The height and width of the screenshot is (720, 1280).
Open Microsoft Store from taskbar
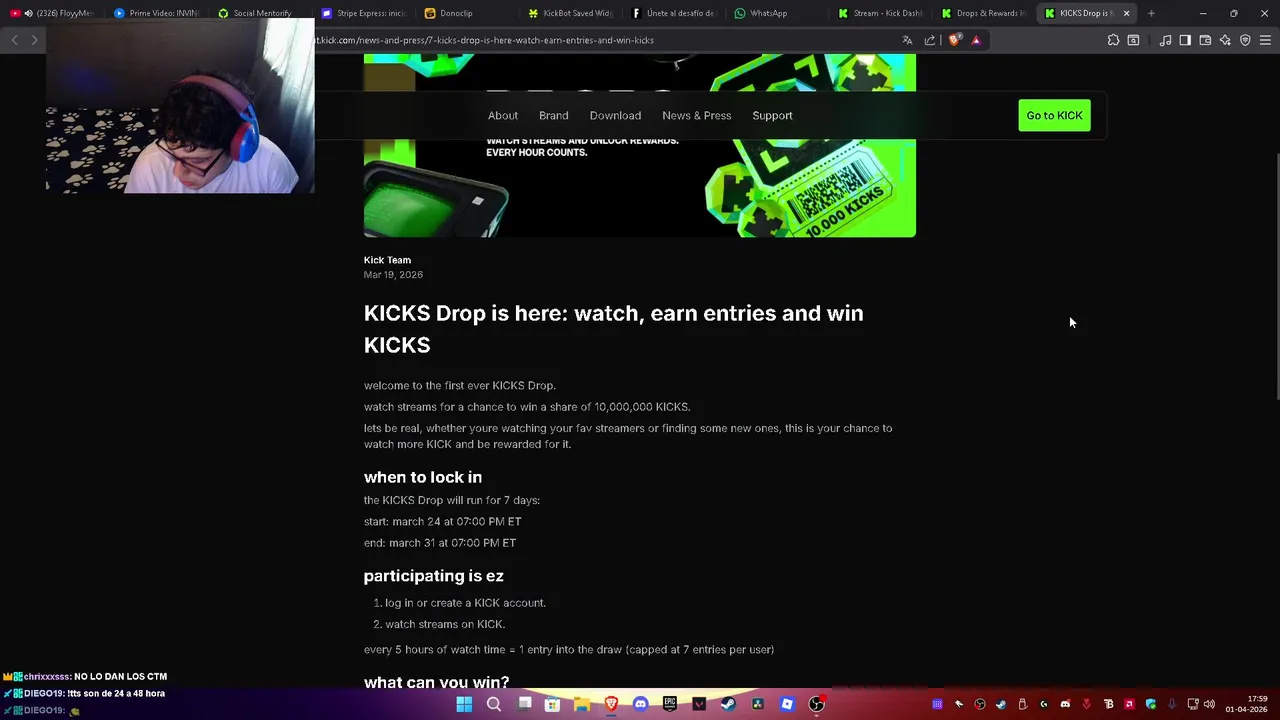(552, 704)
